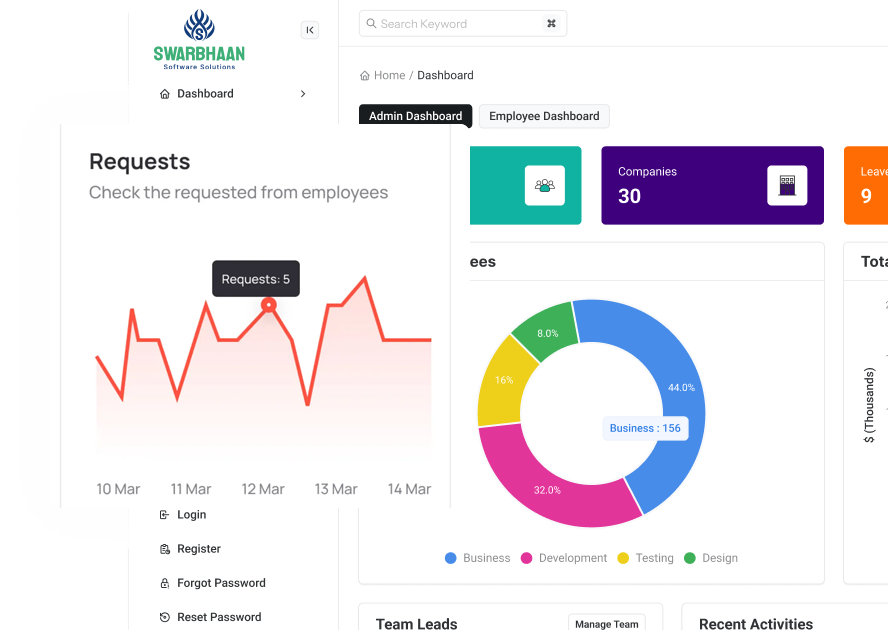Click the command shortcut icon in search box
The height and width of the screenshot is (631, 888).
[x=551, y=24]
